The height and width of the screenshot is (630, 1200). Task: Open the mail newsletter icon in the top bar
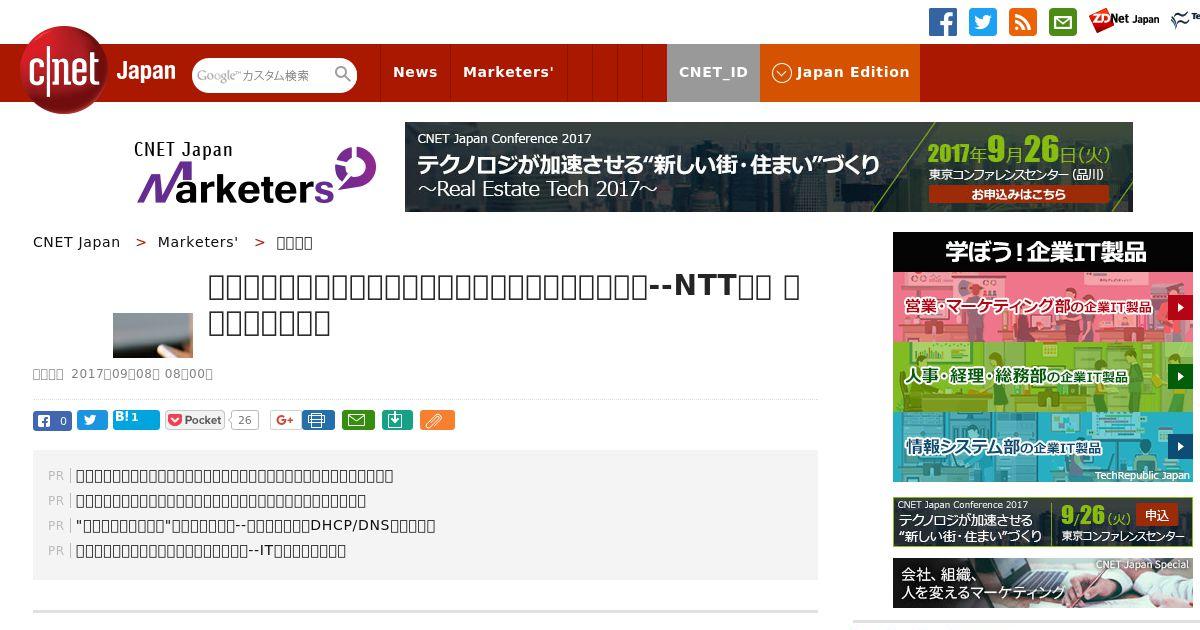(1063, 22)
